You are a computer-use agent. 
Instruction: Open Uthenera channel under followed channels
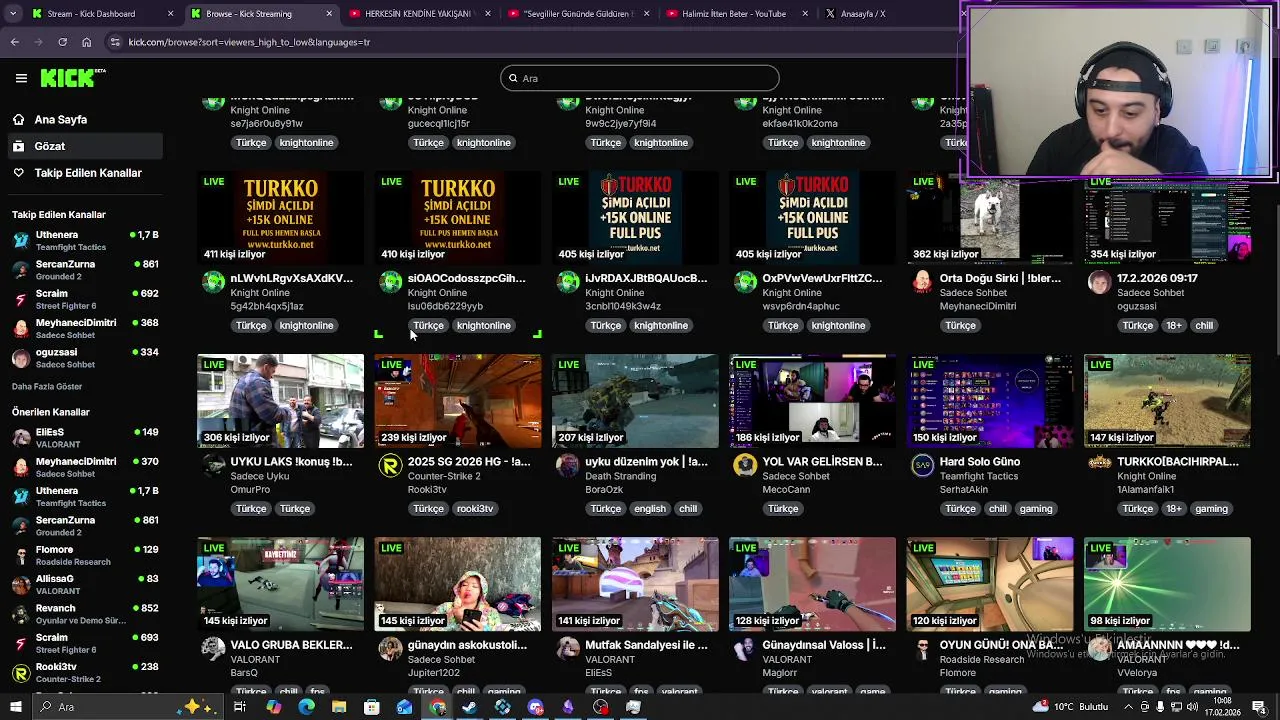coord(85,240)
